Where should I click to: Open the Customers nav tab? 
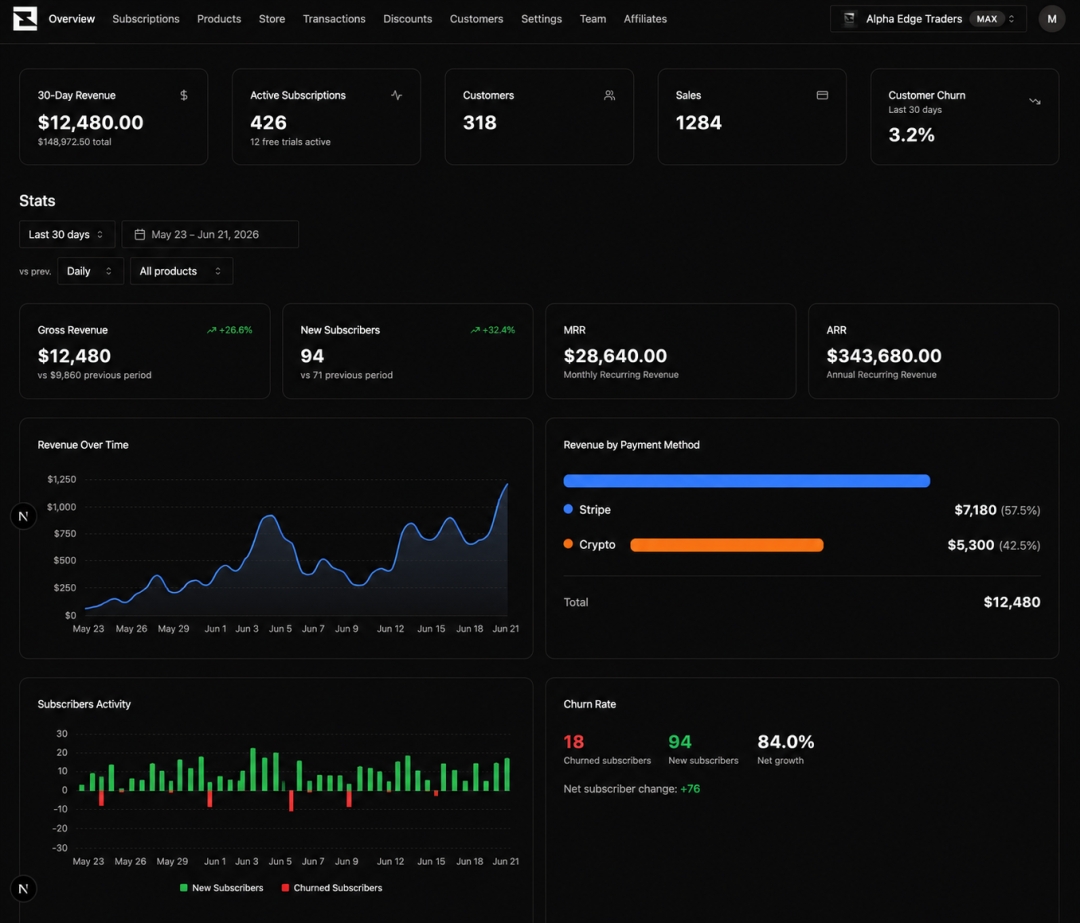(477, 19)
